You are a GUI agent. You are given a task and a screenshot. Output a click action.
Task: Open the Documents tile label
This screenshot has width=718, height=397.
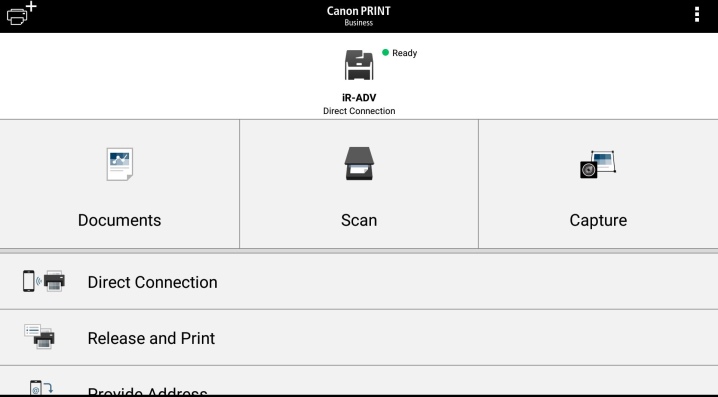coord(120,220)
